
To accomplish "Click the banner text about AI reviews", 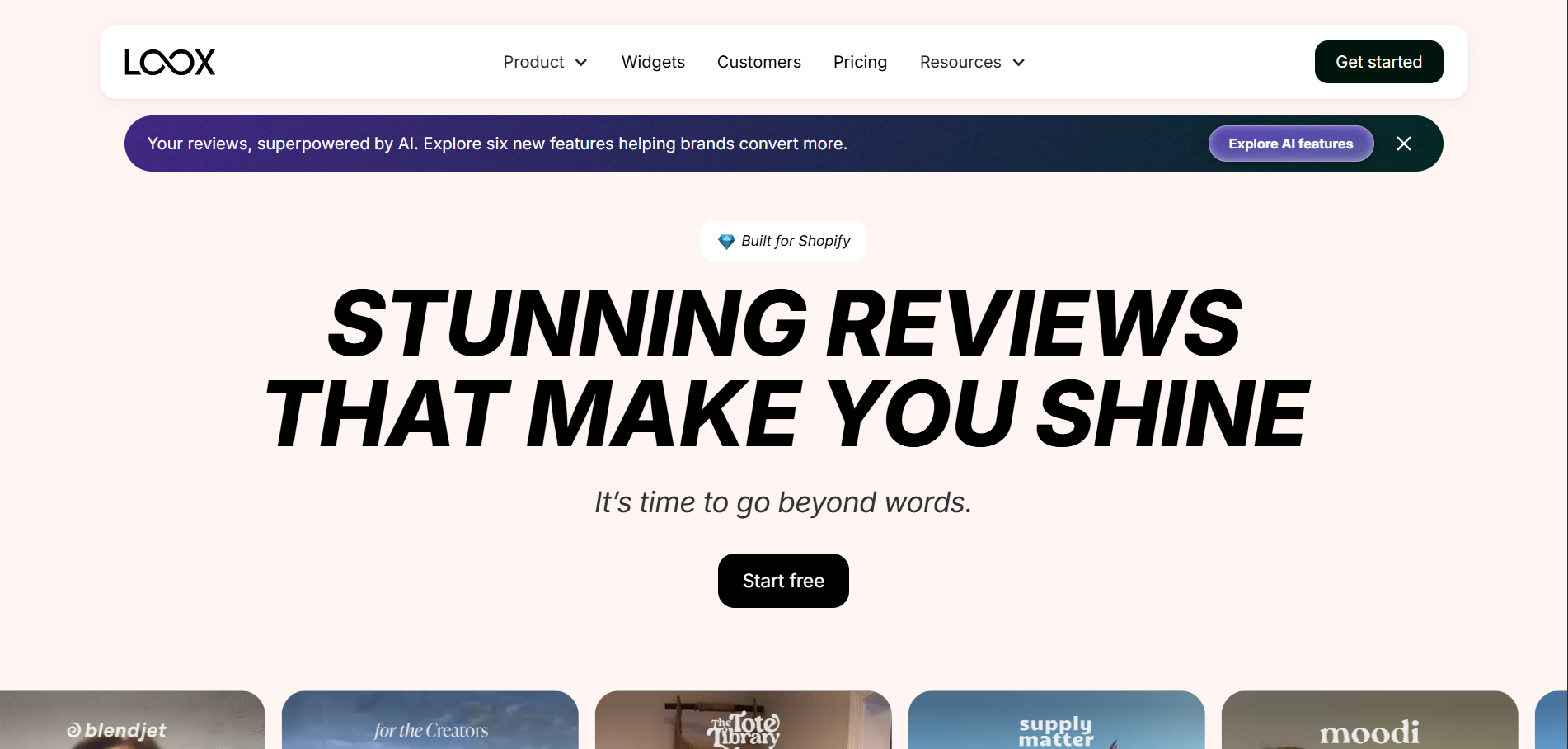I will coord(497,144).
